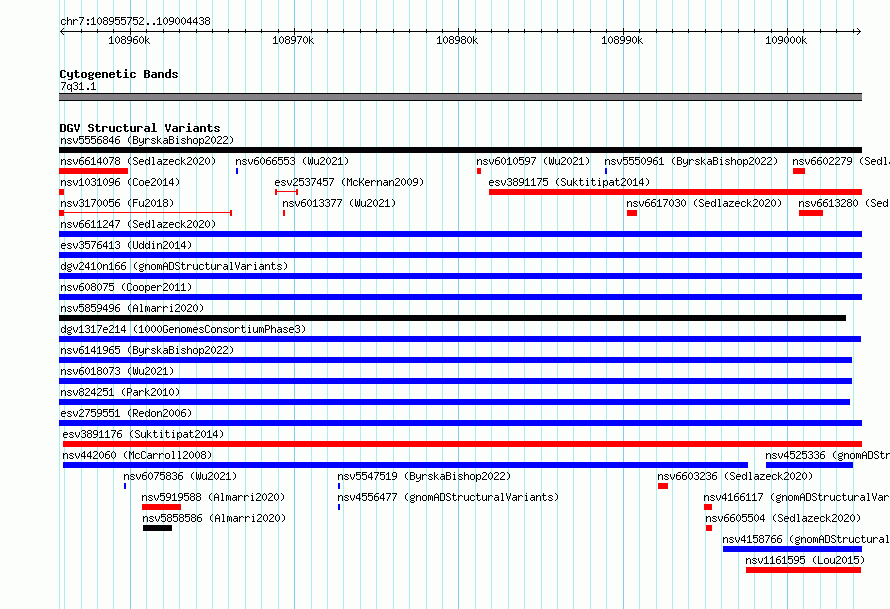Select nsv6018073 (Wu2021) label
The height and width of the screenshot is (609, 890).
coord(117,371)
